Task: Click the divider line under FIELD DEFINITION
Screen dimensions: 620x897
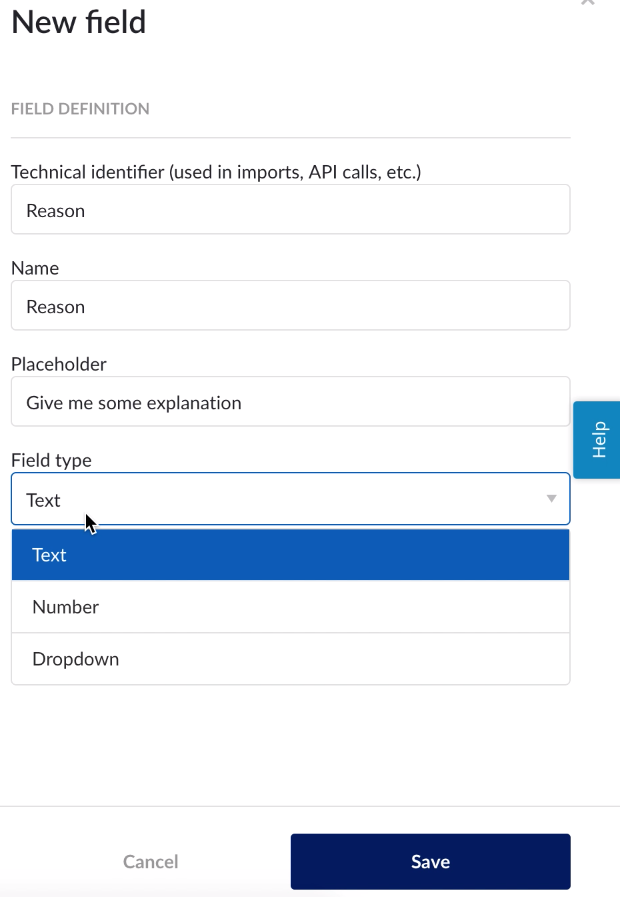Action: point(290,137)
